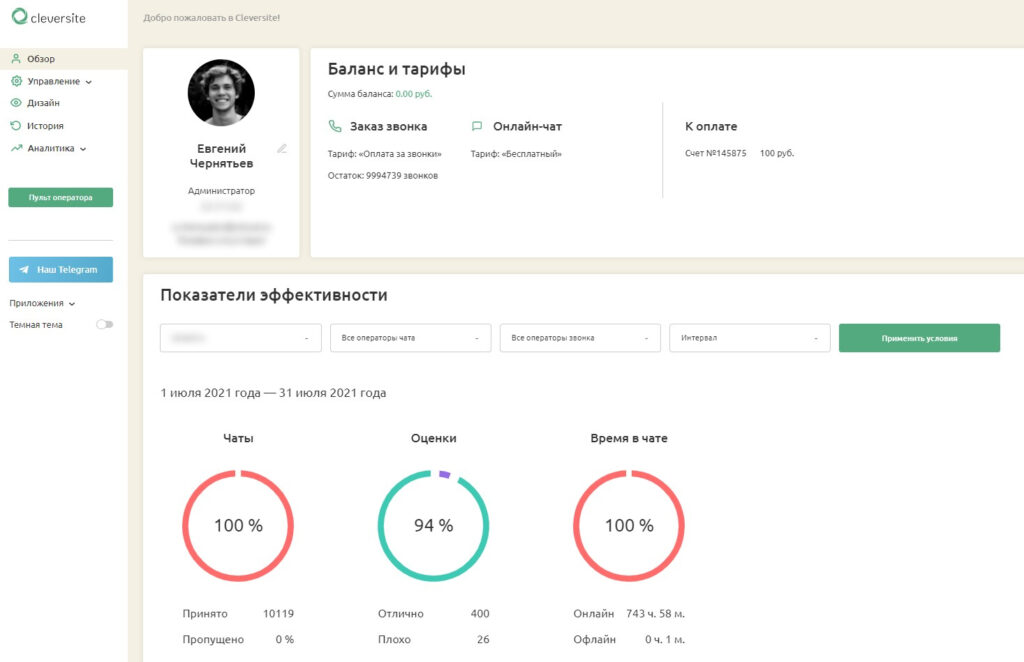Screen dimensions: 1024x662
Task: Click the Применить условия button
Action: point(920,338)
